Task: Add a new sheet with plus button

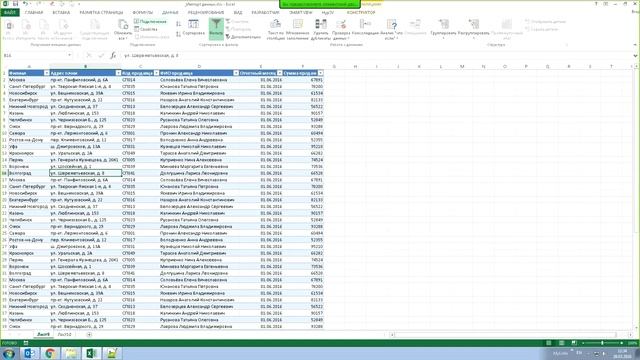Action: click(x=89, y=335)
